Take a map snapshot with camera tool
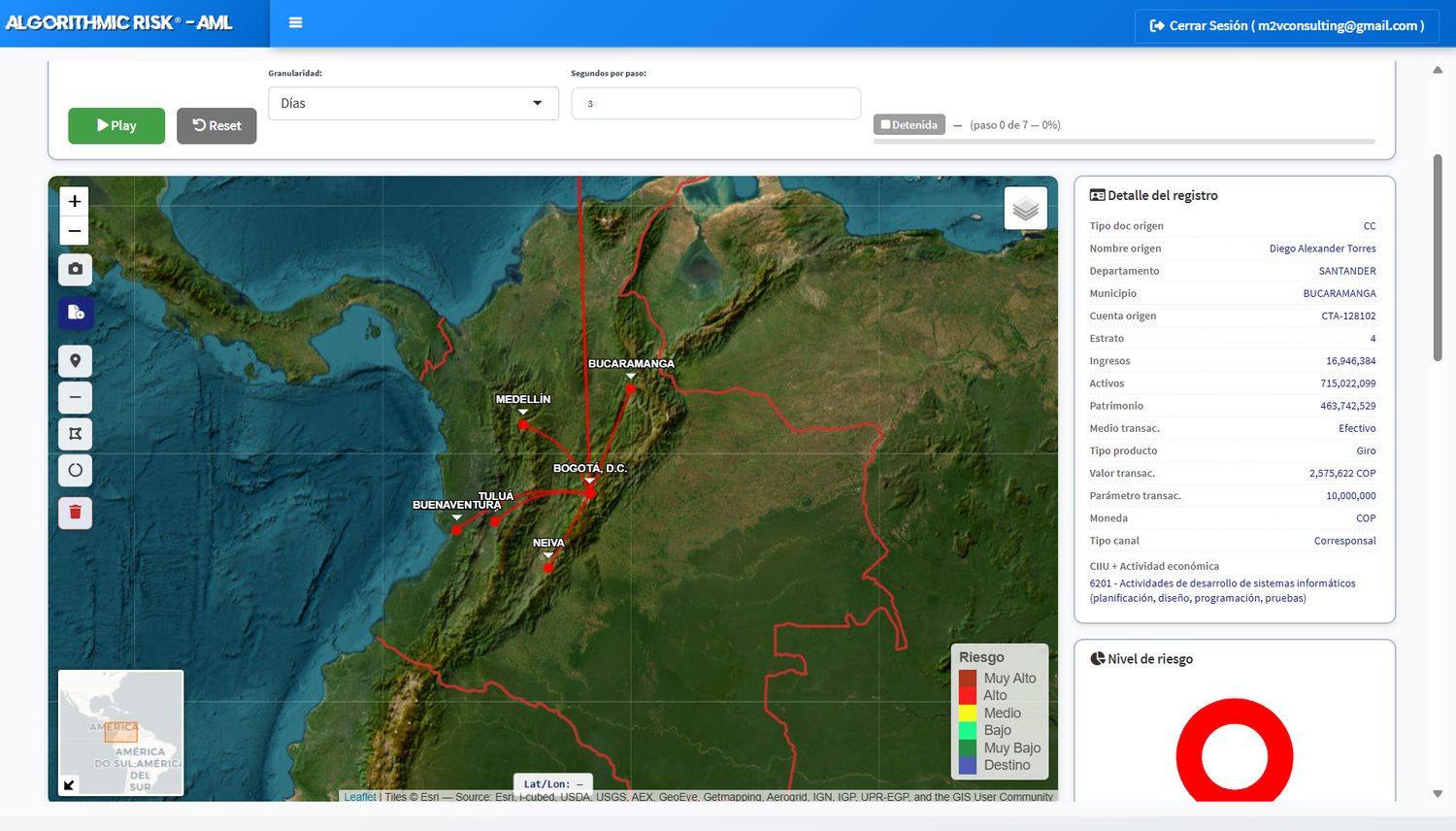 (76, 269)
